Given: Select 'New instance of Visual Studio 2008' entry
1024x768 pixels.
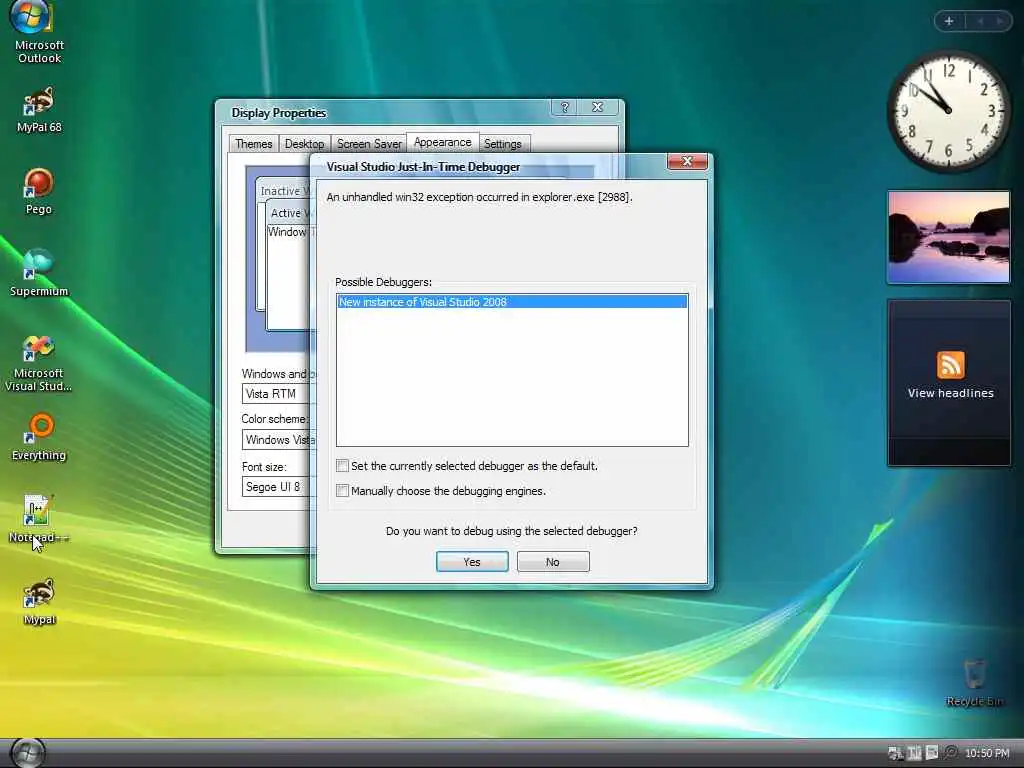Looking at the screenshot, I should pos(512,302).
